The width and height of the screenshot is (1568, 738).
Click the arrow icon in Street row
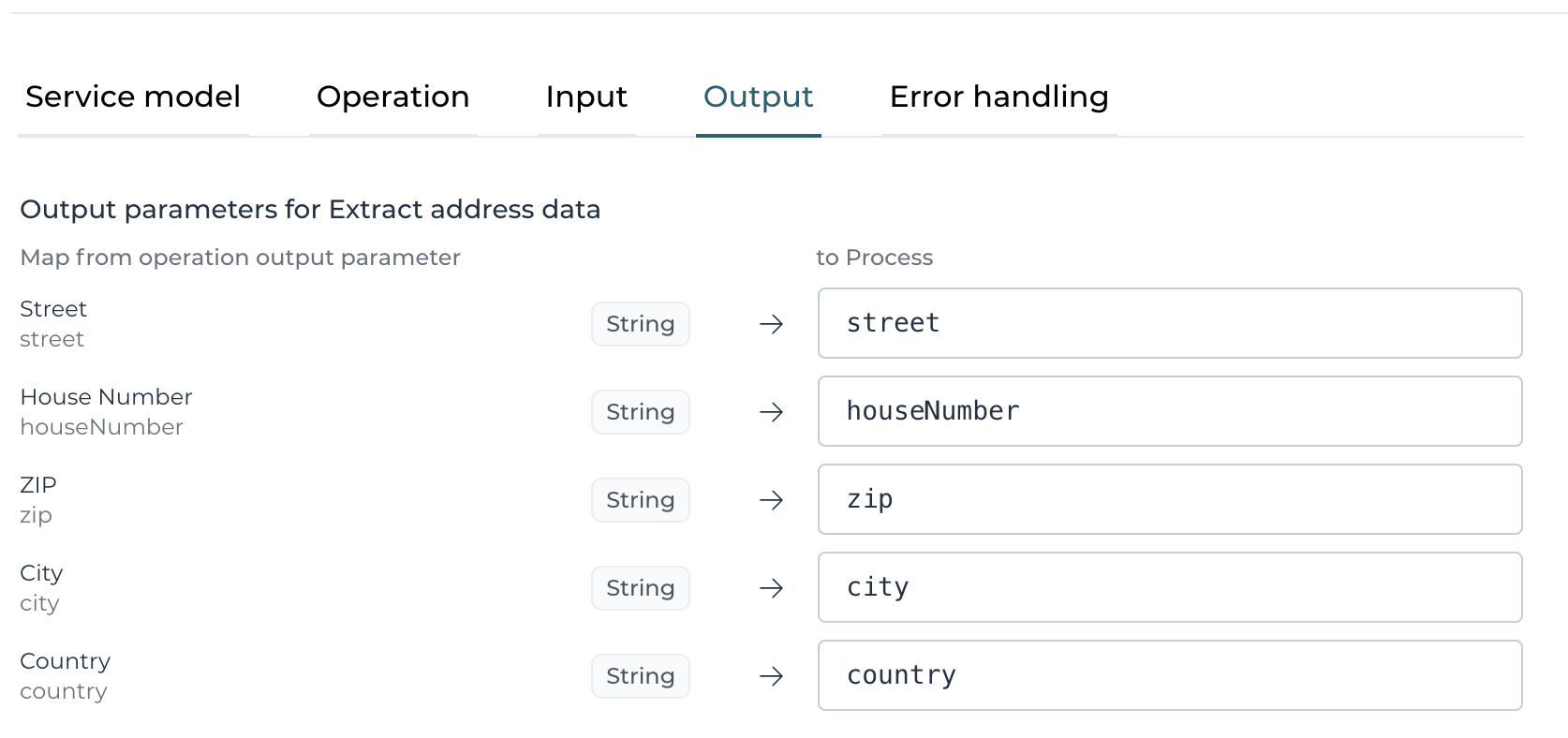tap(771, 324)
